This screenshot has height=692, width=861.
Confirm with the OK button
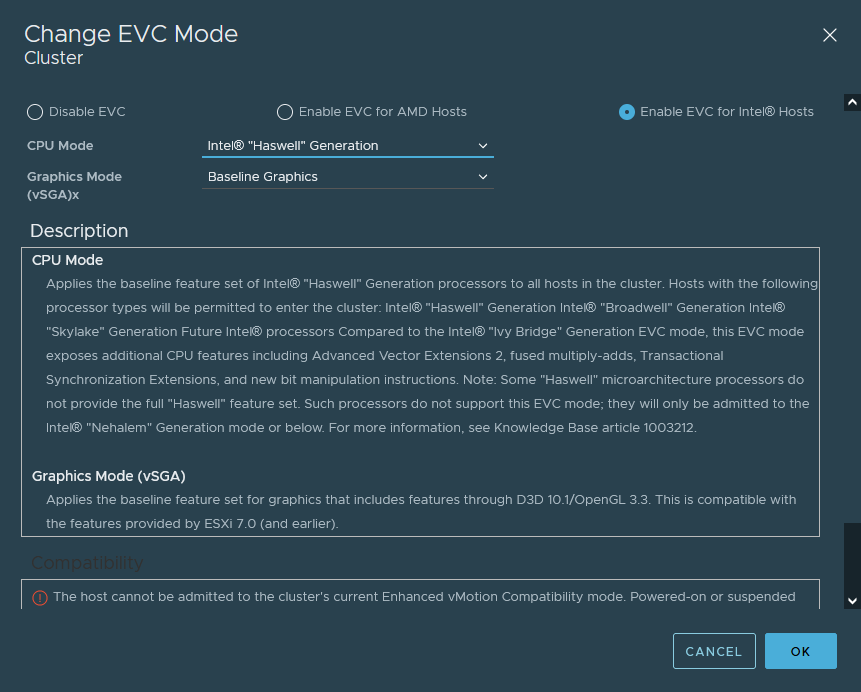coord(800,651)
